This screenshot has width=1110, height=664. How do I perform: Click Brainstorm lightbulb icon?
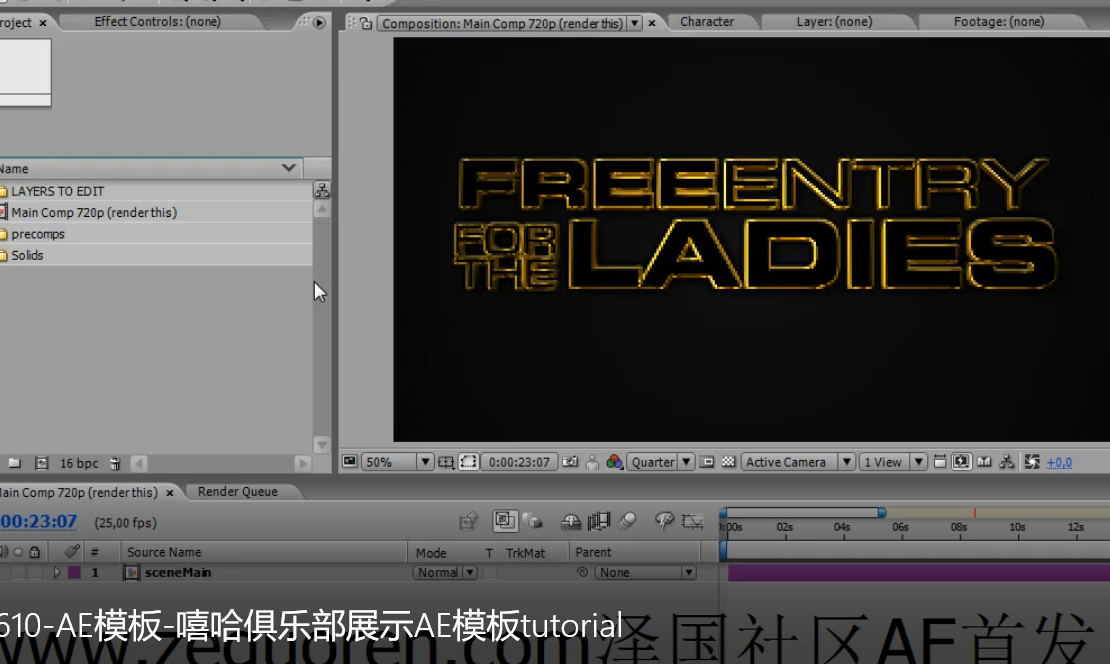tap(663, 522)
